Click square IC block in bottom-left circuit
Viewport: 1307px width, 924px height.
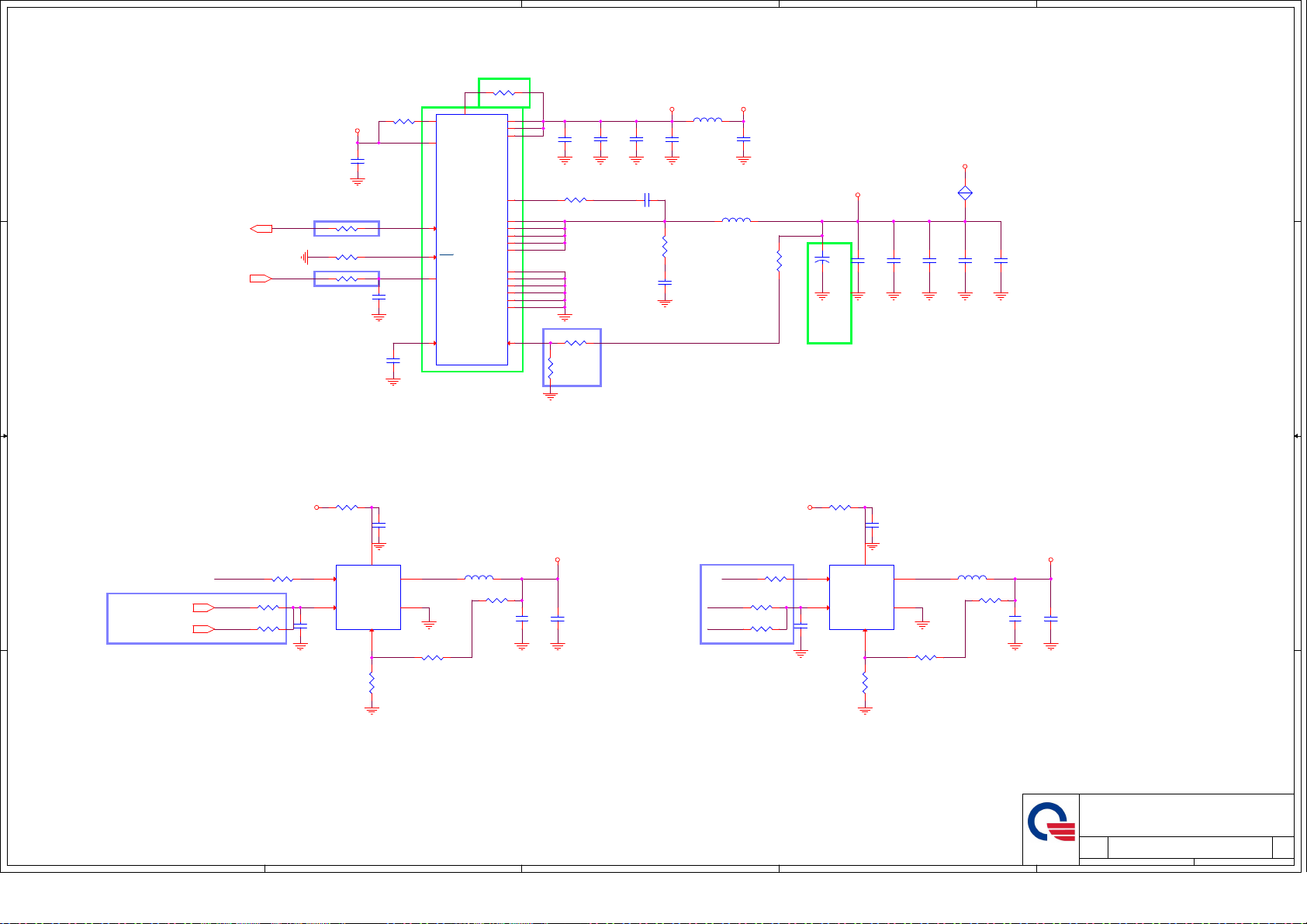[x=368, y=597]
